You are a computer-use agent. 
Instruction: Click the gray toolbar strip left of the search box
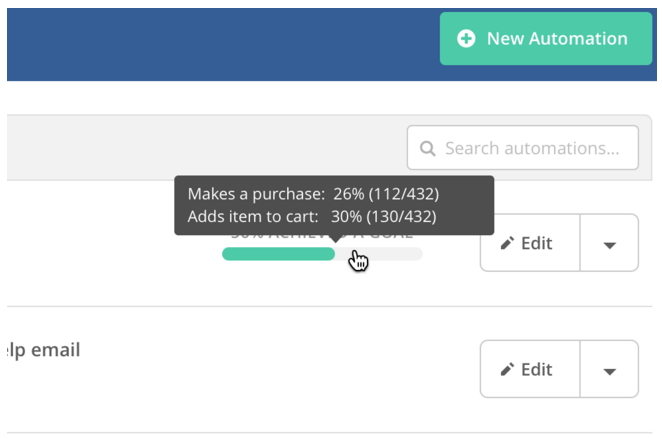pyautogui.click(x=200, y=148)
